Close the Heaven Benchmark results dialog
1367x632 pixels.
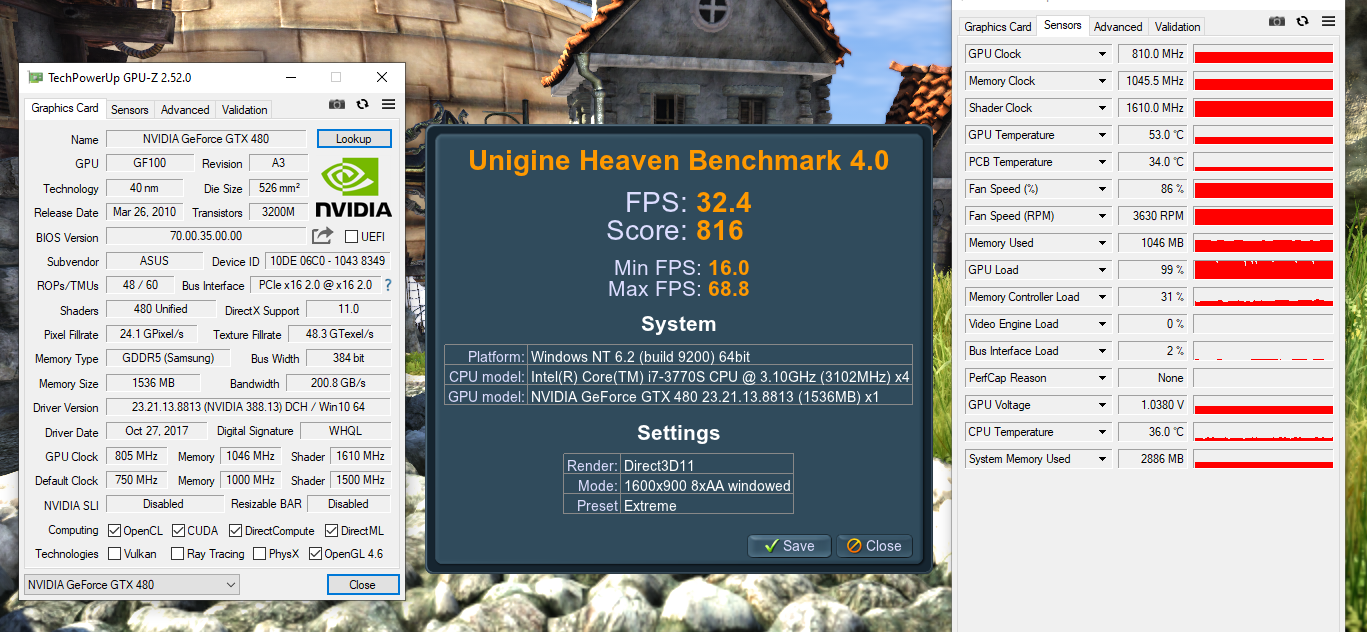874,546
